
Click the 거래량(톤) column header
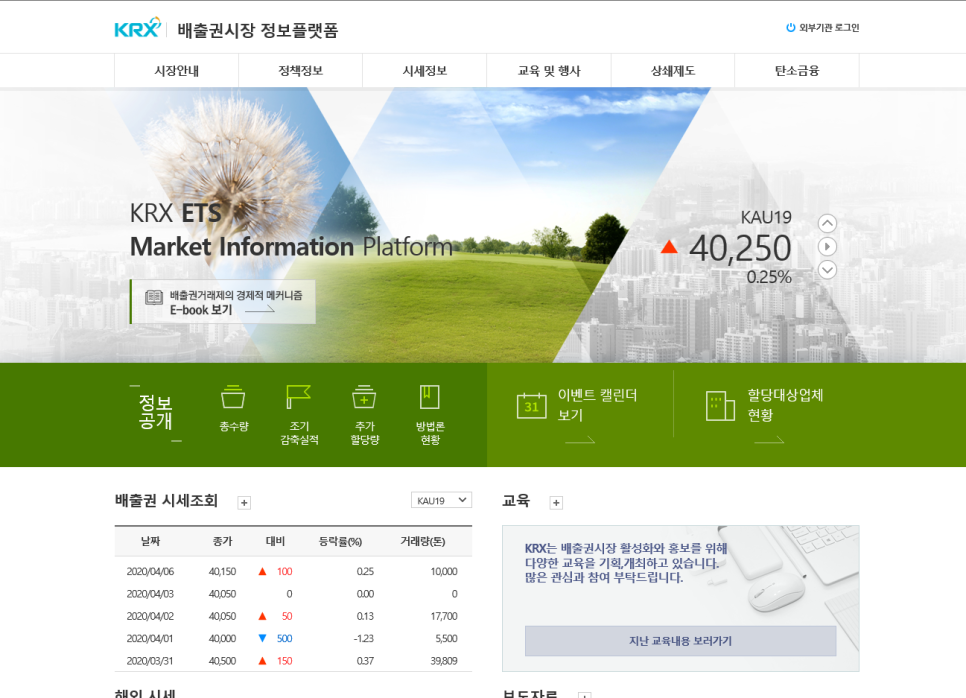pyautogui.click(x=423, y=541)
